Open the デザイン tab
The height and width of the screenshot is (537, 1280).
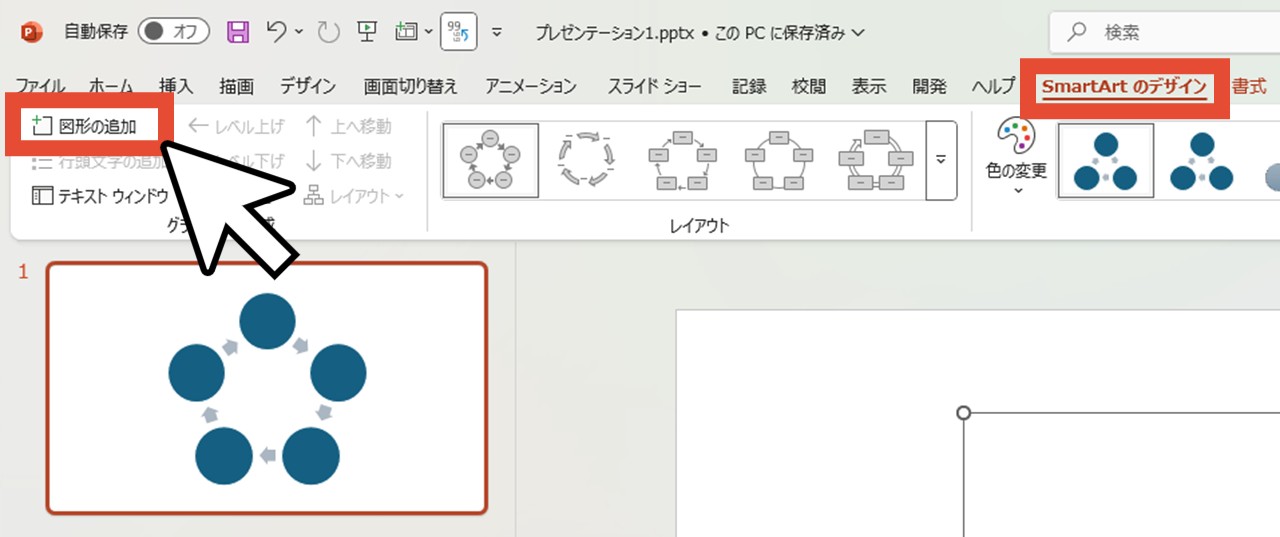point(308,87)
